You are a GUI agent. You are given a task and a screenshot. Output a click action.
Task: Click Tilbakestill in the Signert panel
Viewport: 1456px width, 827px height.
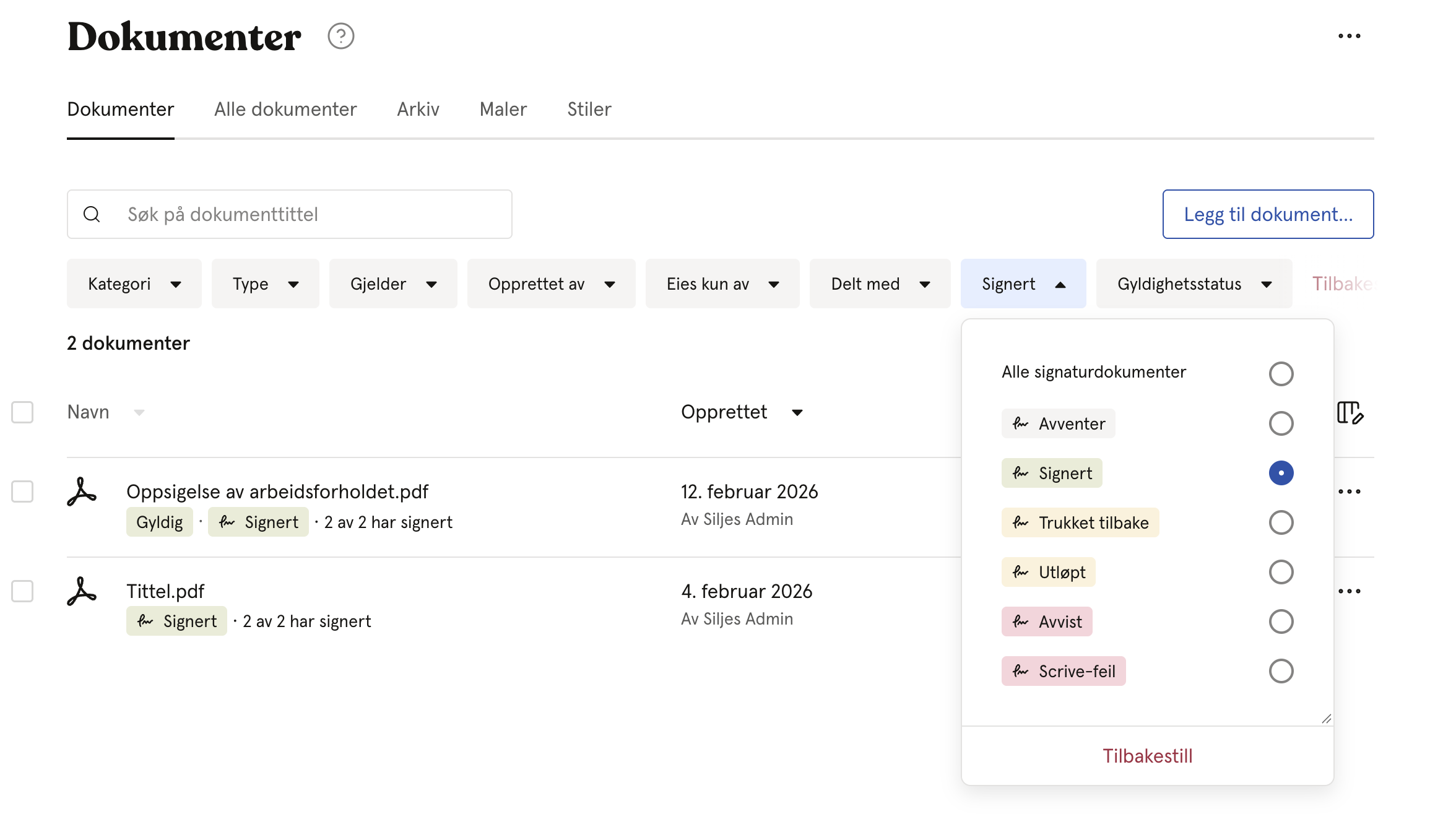tap(1147, 756)
